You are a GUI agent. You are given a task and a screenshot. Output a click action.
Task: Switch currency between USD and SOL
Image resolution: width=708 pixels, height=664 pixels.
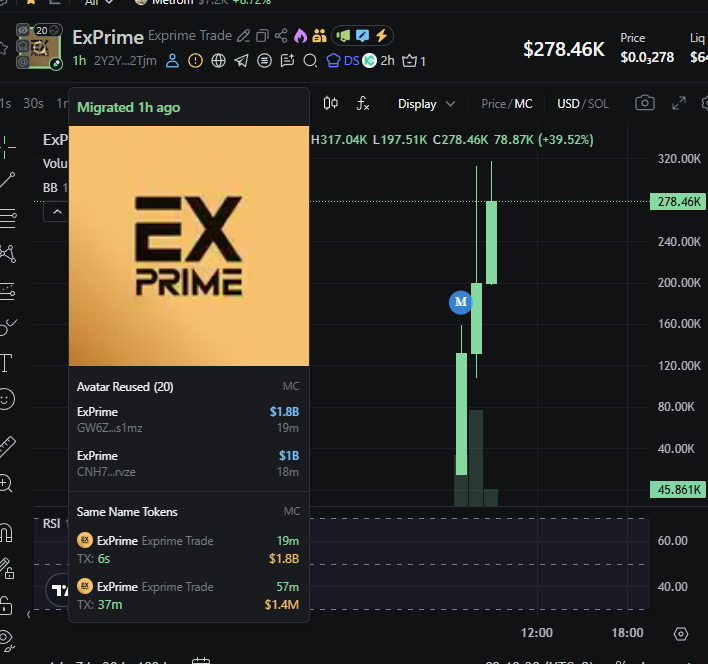[583, 104]
